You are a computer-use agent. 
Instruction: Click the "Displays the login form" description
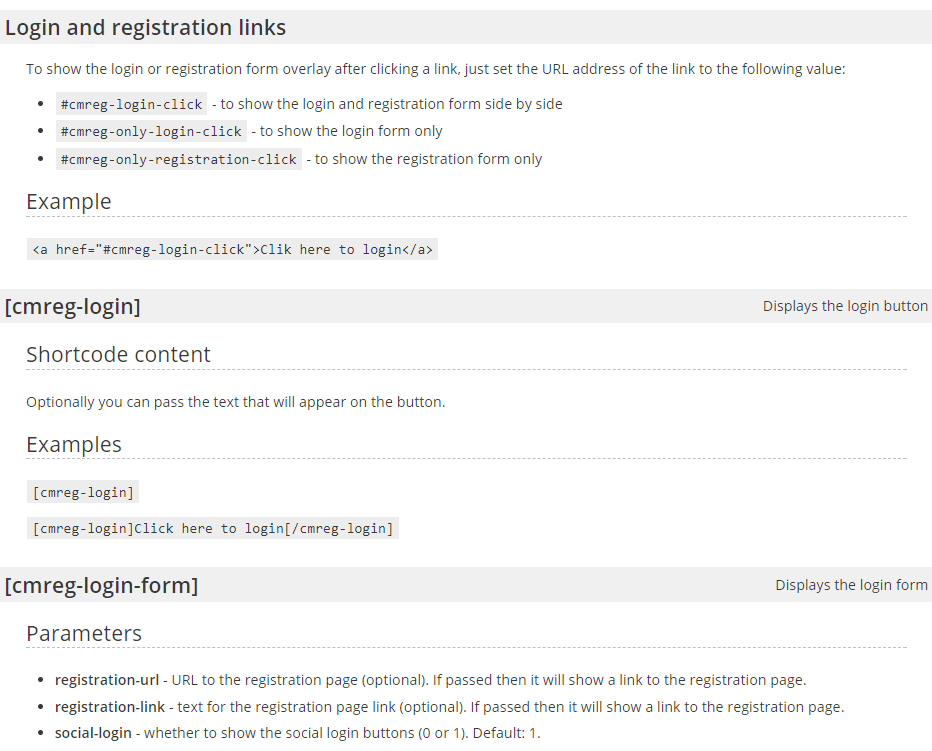tap(851, 585)
